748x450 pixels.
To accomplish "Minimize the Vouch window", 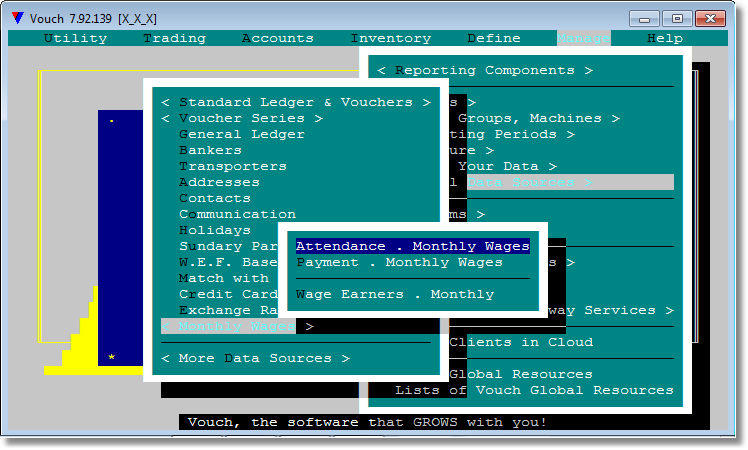I will click(644, 19).
